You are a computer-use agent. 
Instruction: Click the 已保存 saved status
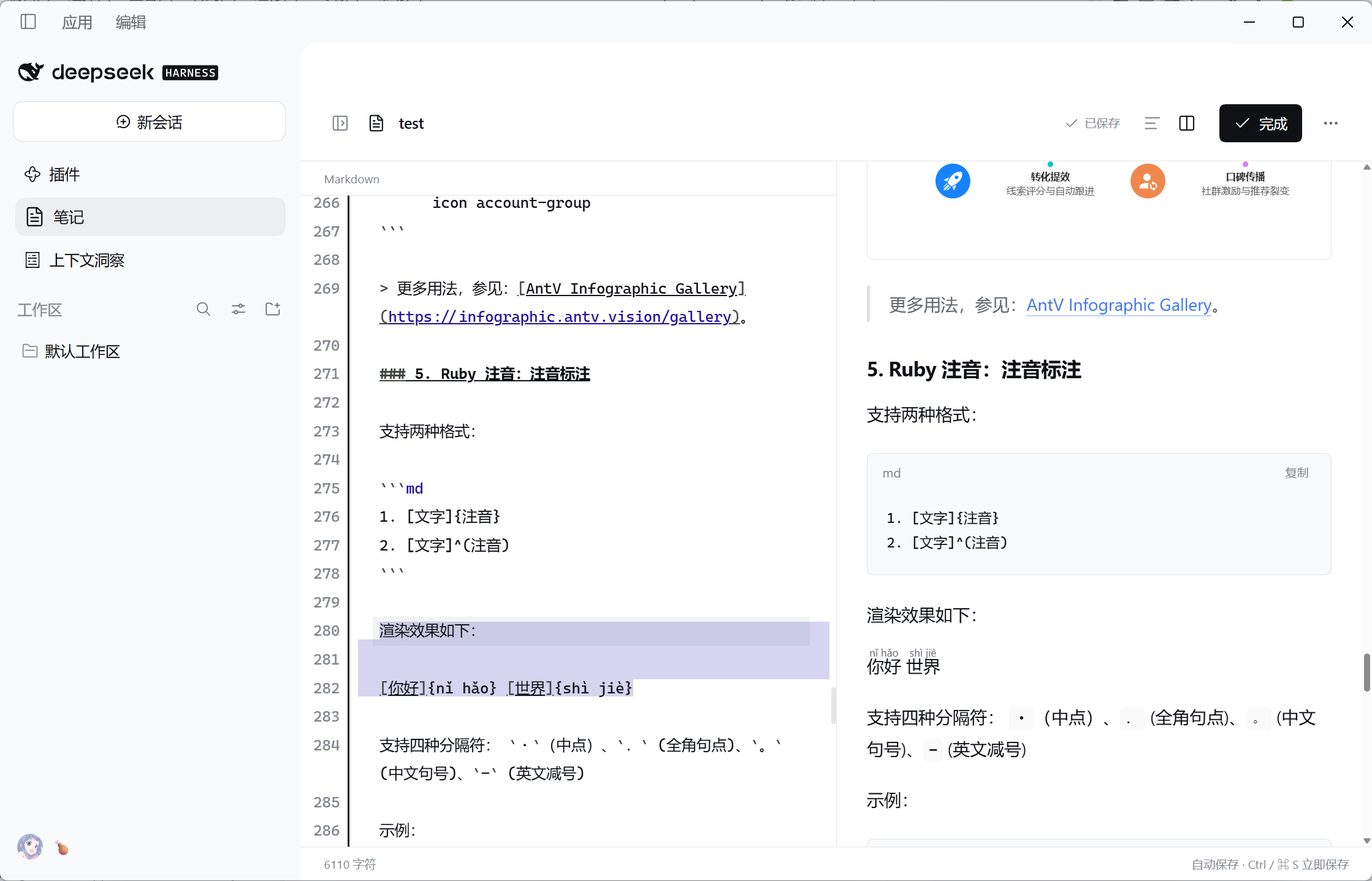pyautogui.click(x=1093, y=123)
